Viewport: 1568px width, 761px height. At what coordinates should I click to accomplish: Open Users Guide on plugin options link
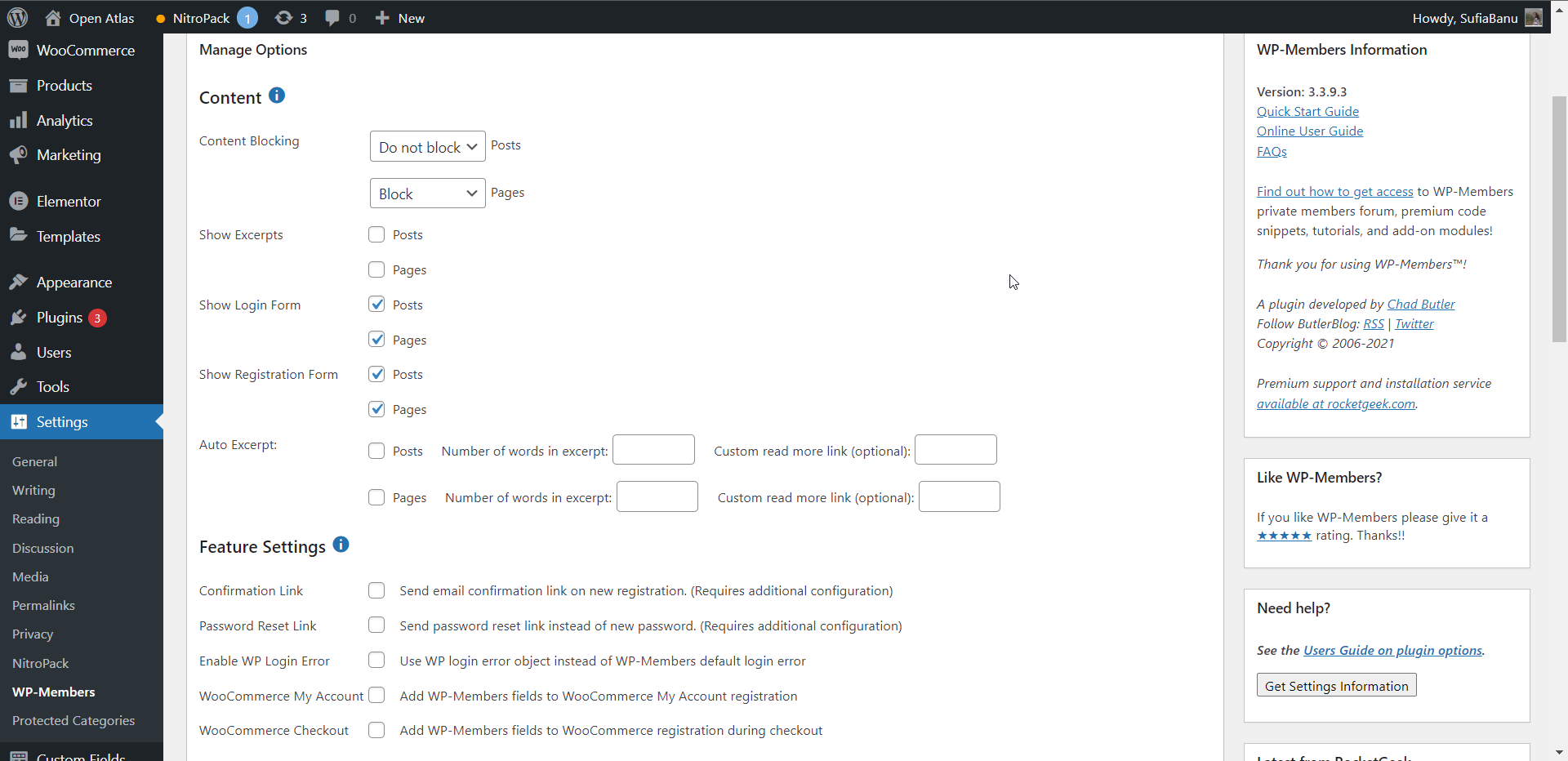[x=1392, y=650]
